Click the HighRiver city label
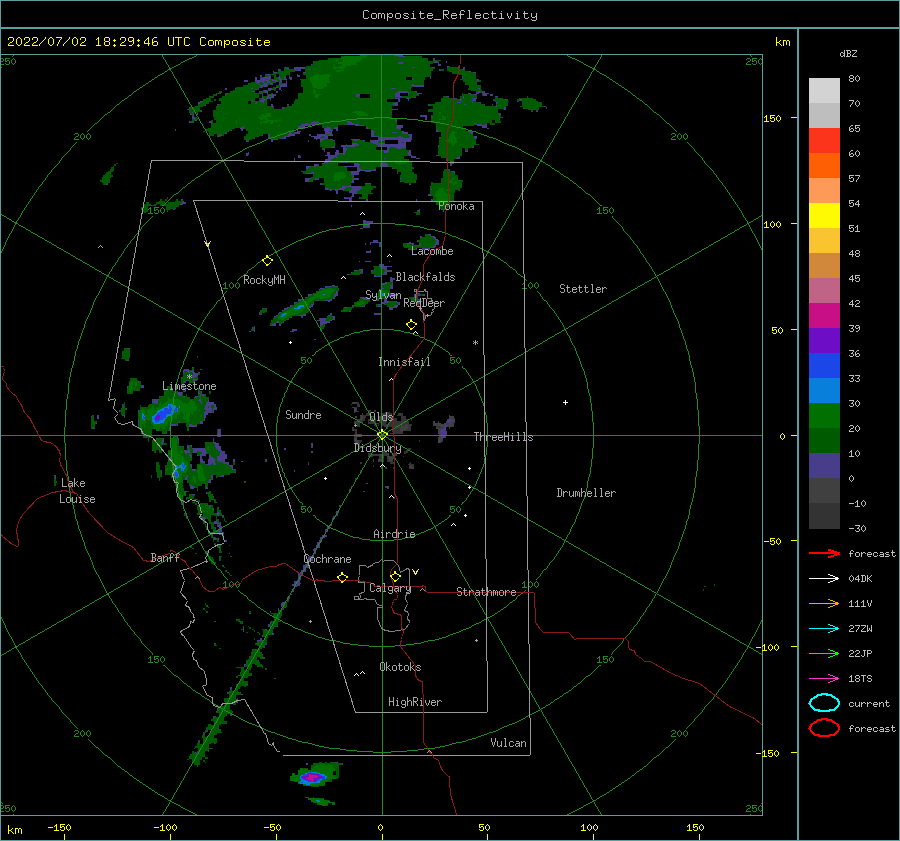The image size is (900, 841). click(x=415, y=702)
